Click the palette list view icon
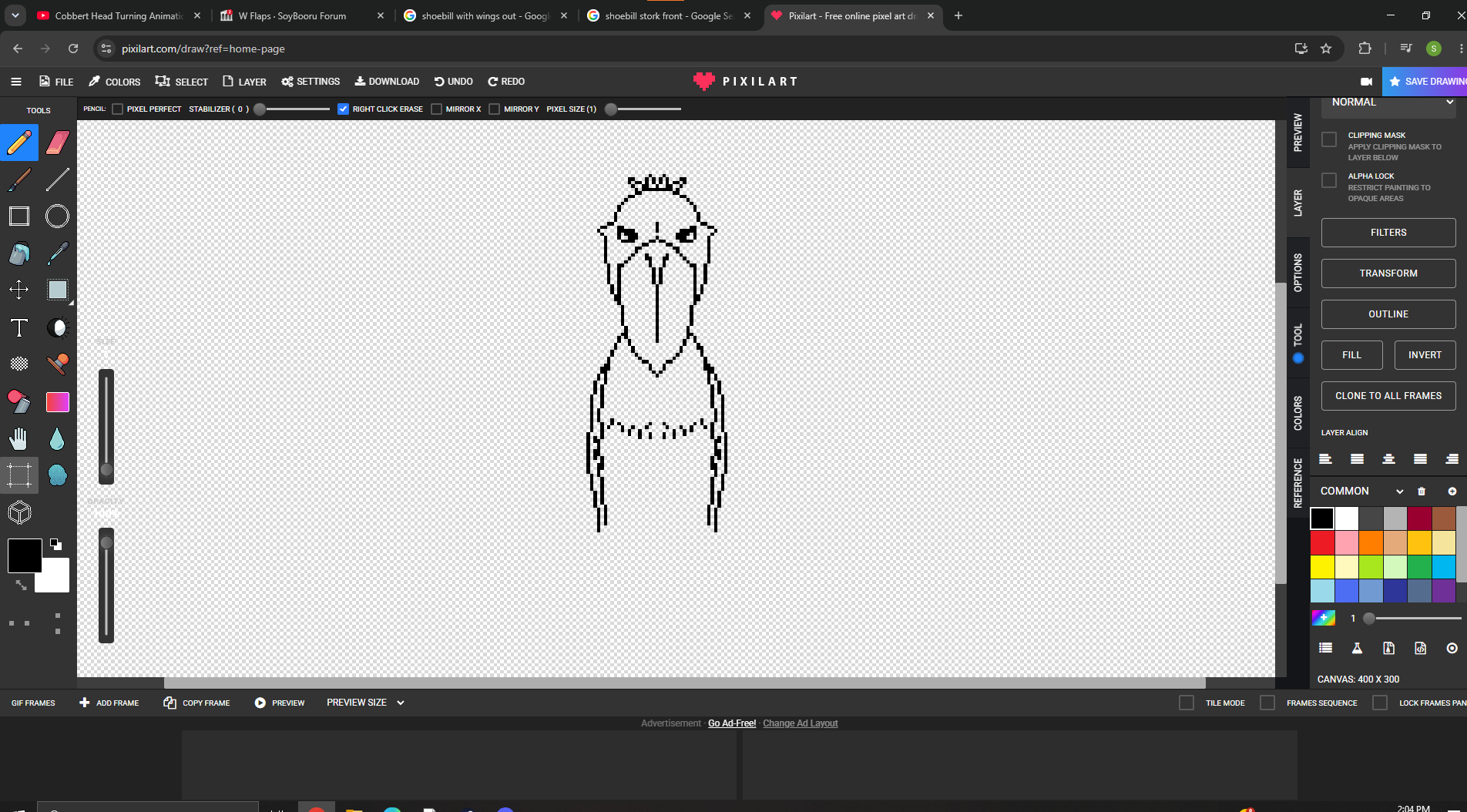Viewport: 1467px width, 812px height. click(1326, 649)
